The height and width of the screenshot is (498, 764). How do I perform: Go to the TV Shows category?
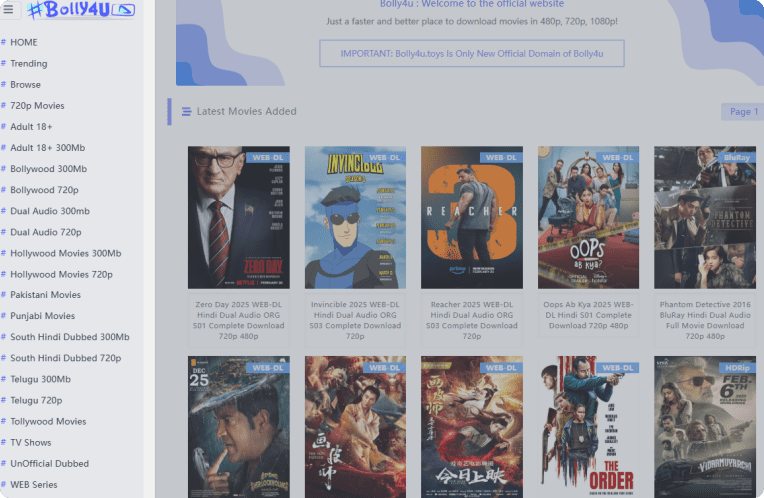(31, 442)
